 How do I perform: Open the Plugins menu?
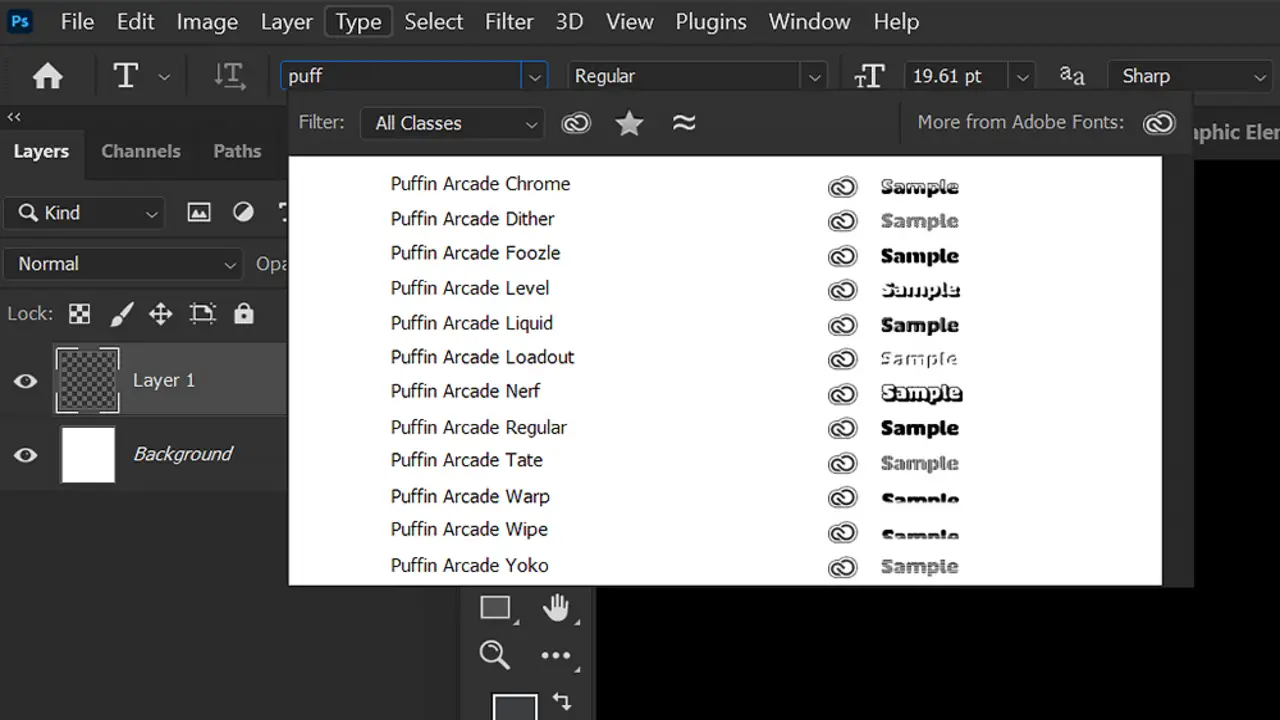point(711,21)
